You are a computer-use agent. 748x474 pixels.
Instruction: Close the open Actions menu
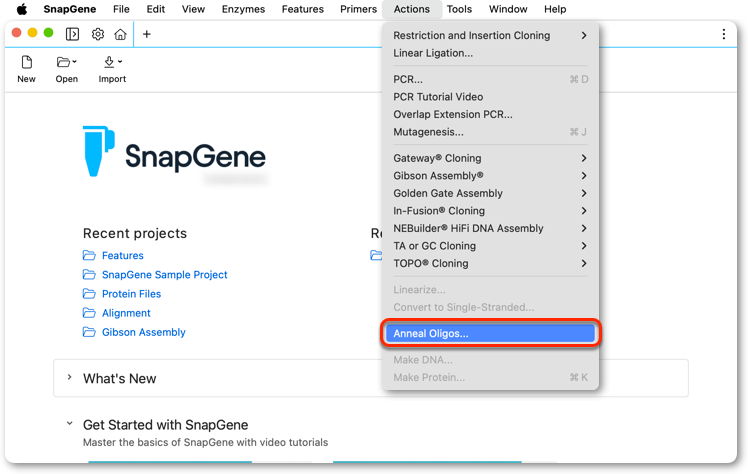point(412,9)
